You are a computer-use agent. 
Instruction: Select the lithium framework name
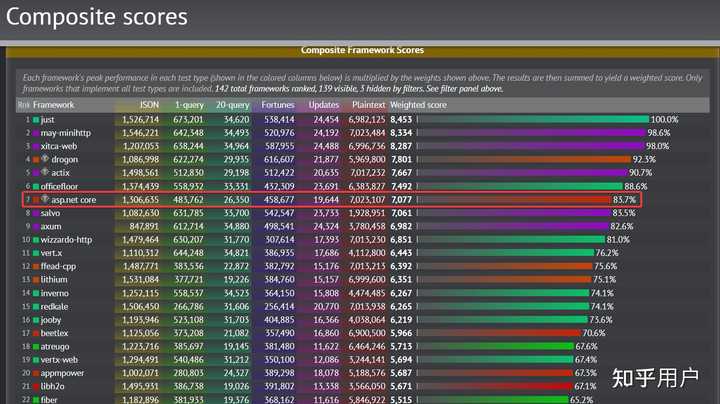54,280
